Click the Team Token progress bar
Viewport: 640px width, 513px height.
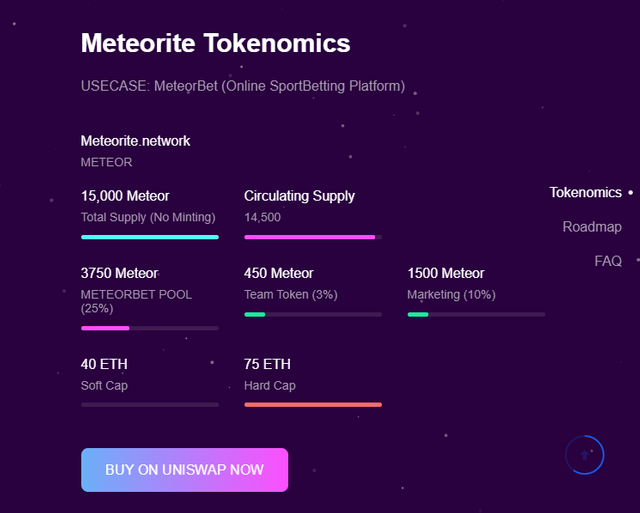coord(313,315)
